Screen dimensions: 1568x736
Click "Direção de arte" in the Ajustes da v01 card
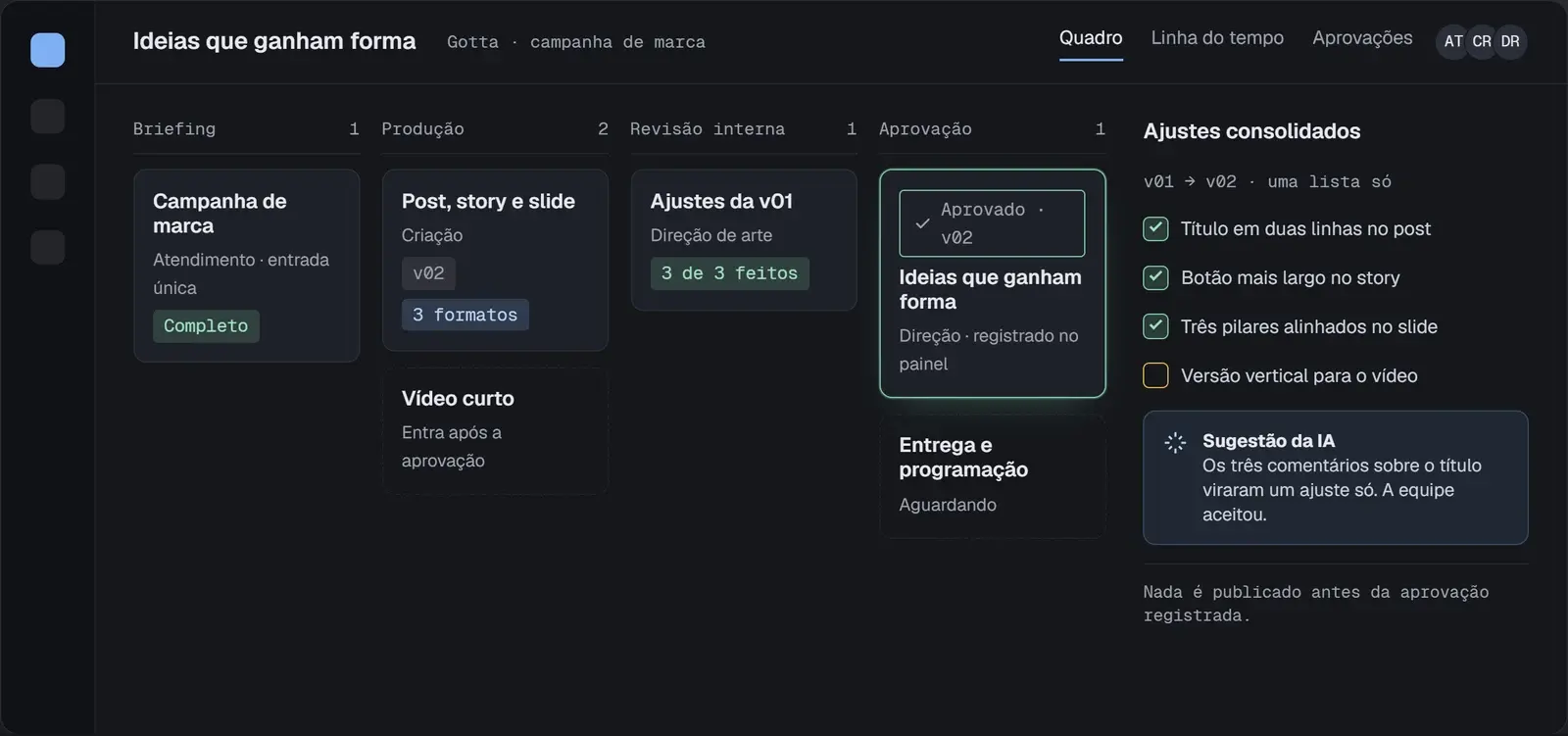(711, 235)
